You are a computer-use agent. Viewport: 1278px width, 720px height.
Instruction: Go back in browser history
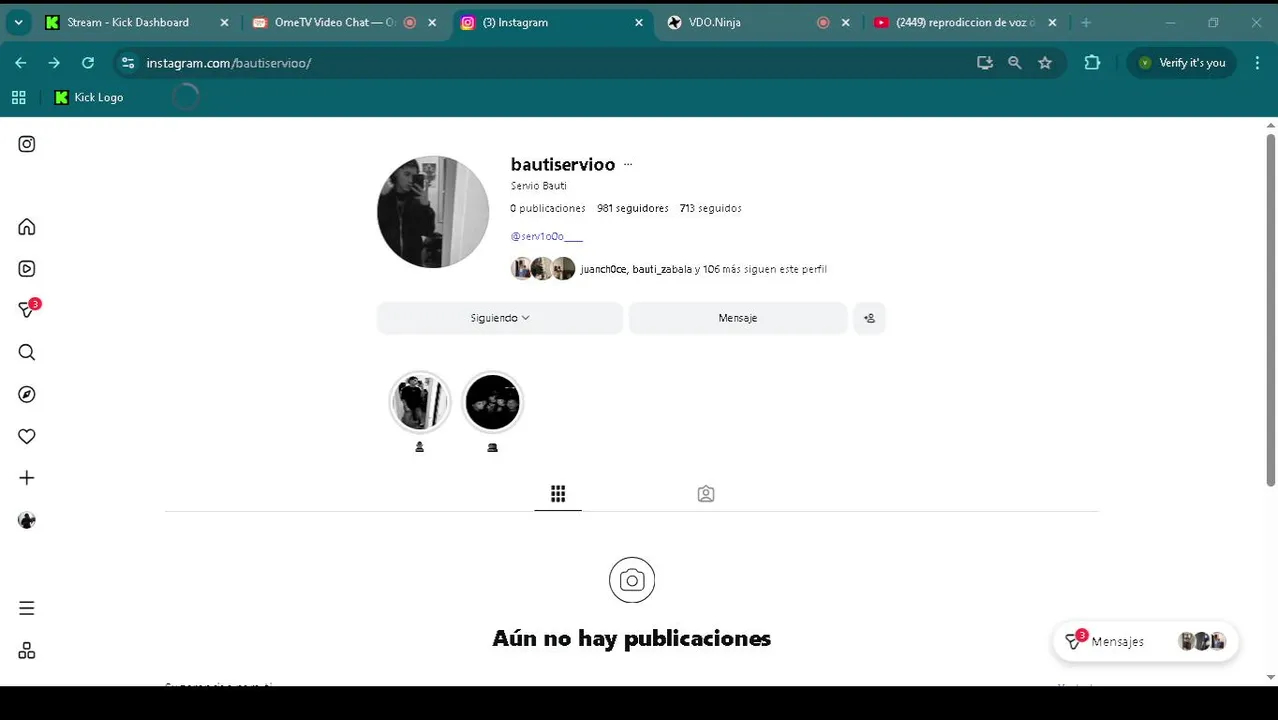coord(21,63)
